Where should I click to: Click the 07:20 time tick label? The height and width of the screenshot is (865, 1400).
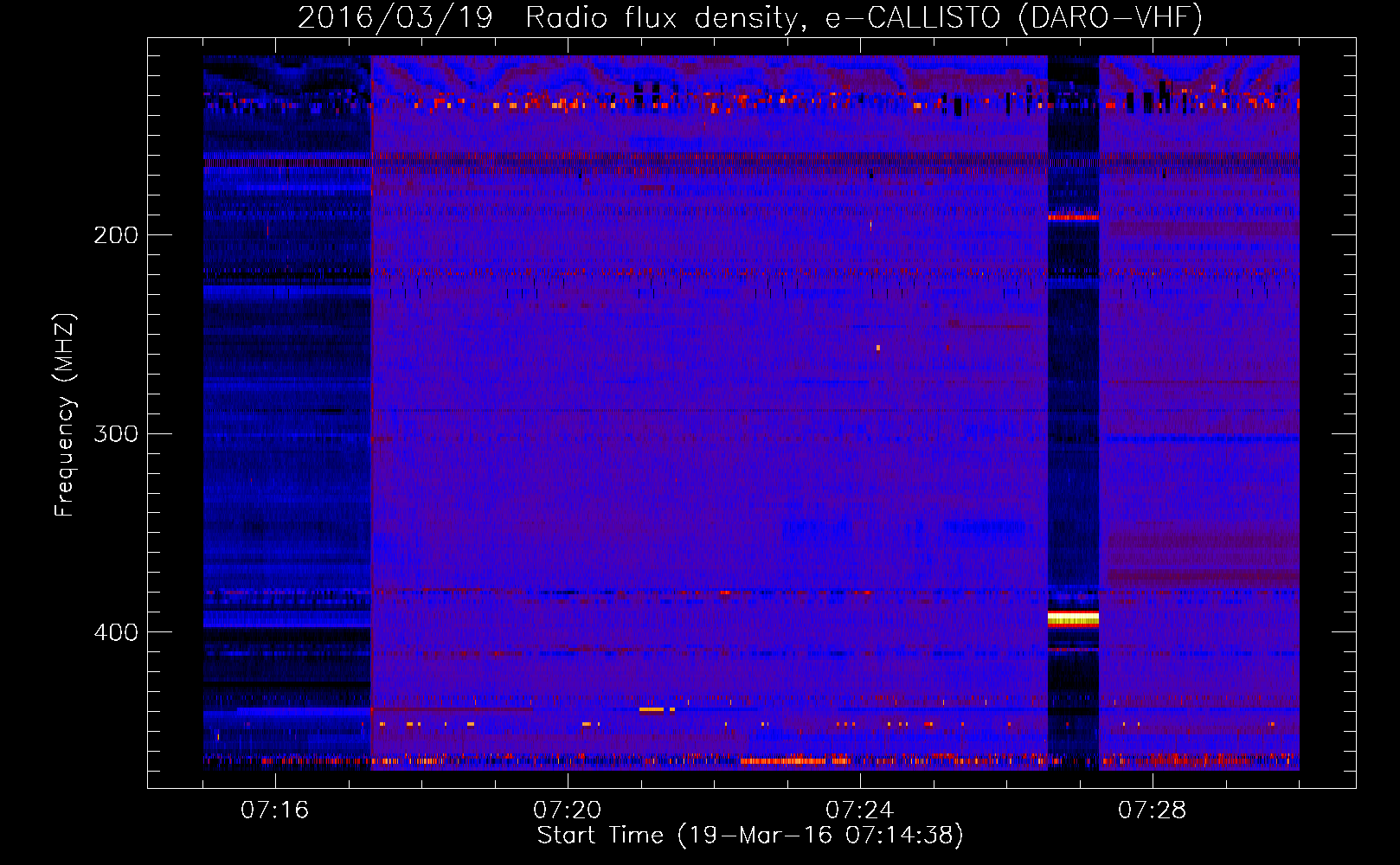[x=567, y=811]
